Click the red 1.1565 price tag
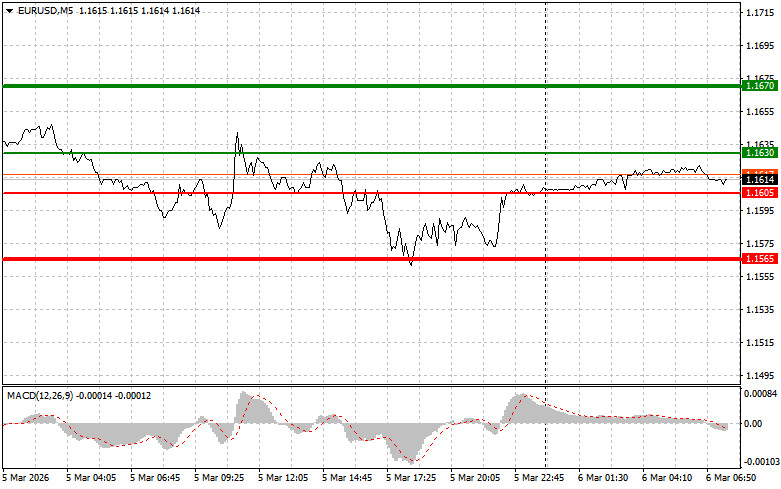 coord(759,259)
